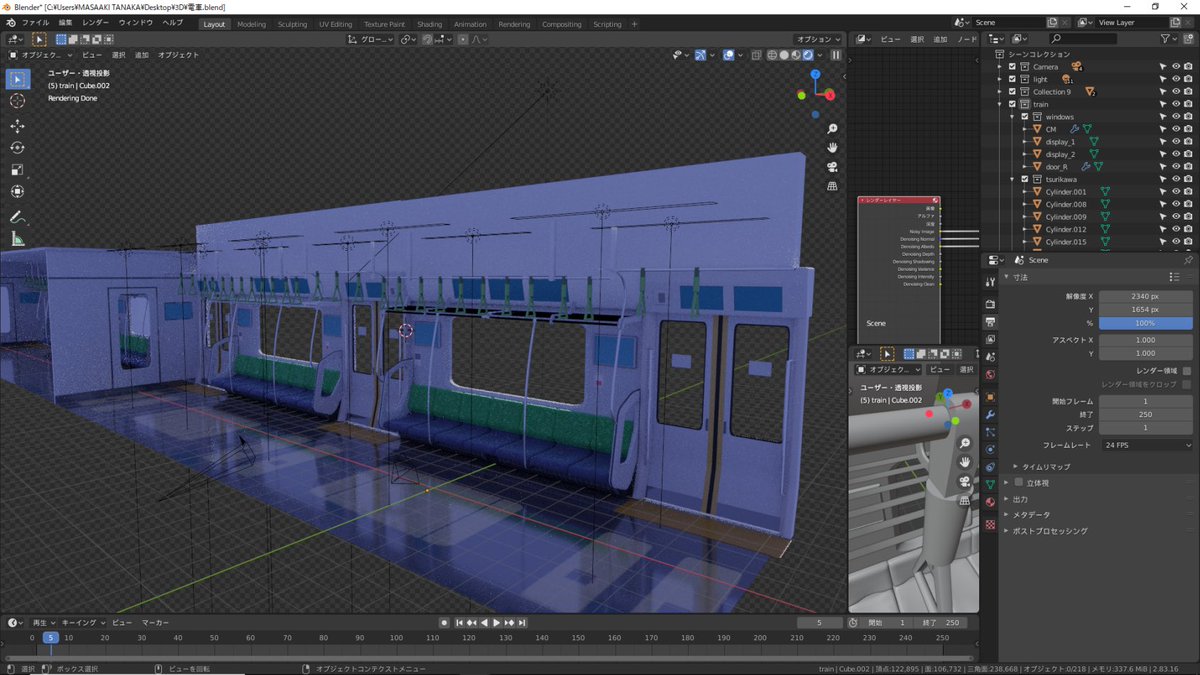This screenshot has width=1200, height=675.
Task: Uncheck the Camera collection checkbox
Action: coord(1012,67)
